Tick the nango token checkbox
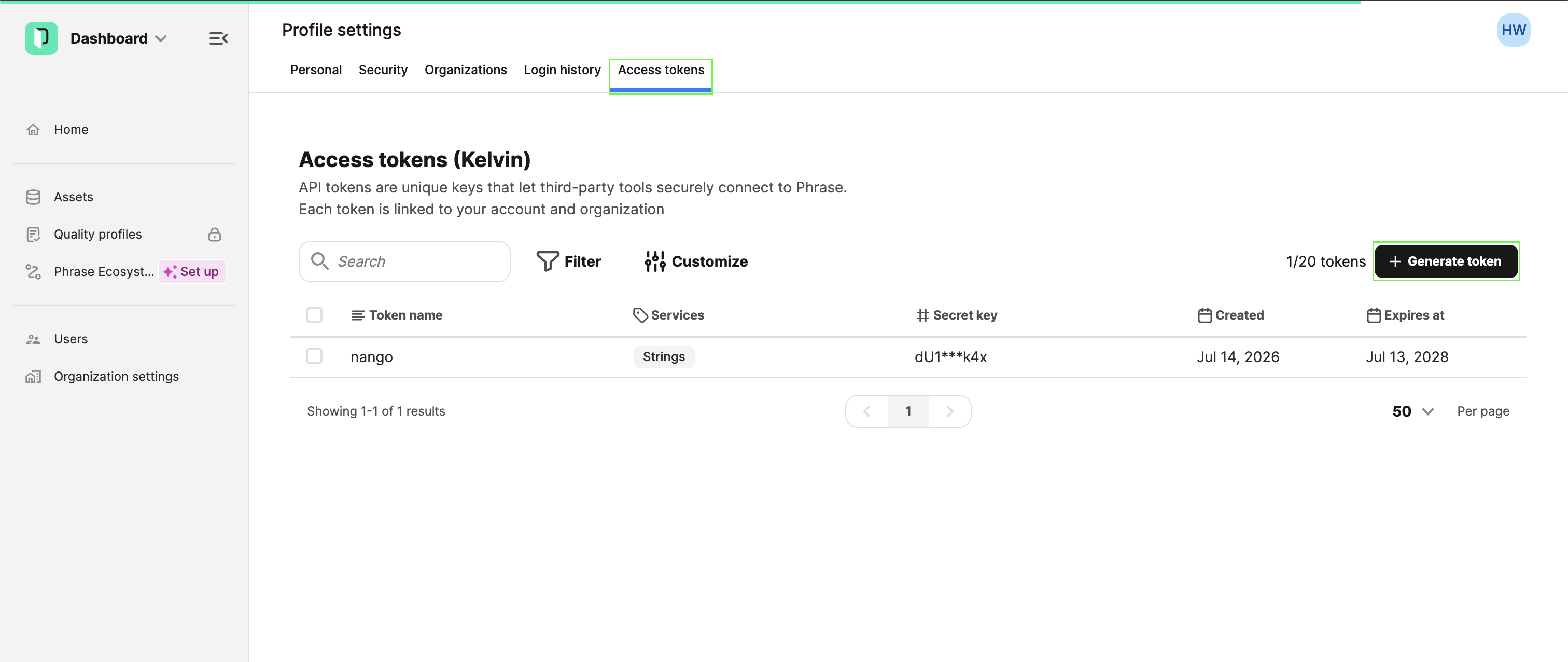 314,356
